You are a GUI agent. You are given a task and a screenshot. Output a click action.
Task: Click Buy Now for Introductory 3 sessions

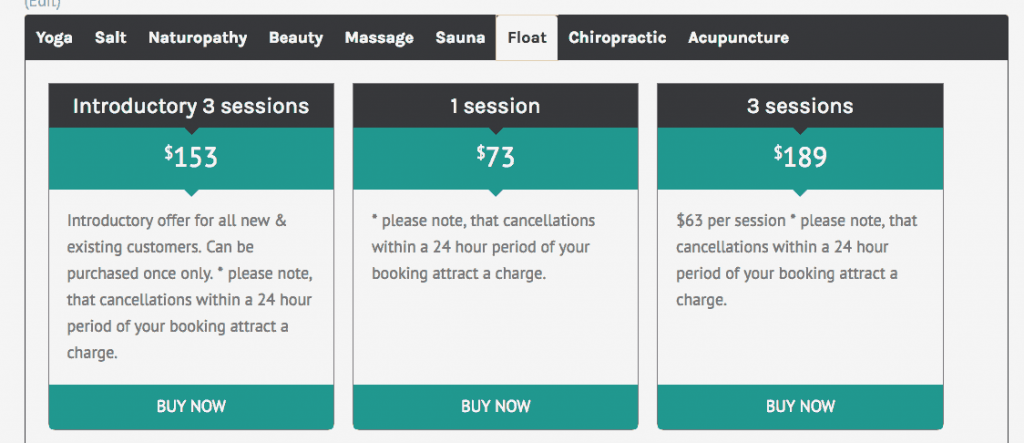click(191, 406)
